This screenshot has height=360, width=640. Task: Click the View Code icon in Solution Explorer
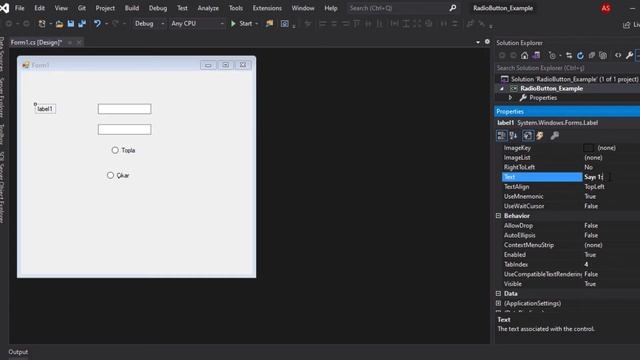click(618, 56)
